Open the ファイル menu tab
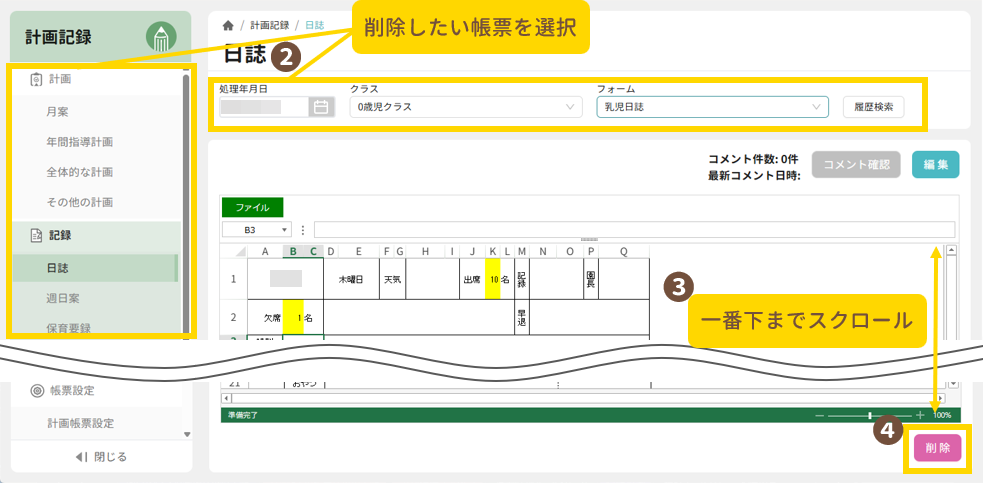 [252, 207]
